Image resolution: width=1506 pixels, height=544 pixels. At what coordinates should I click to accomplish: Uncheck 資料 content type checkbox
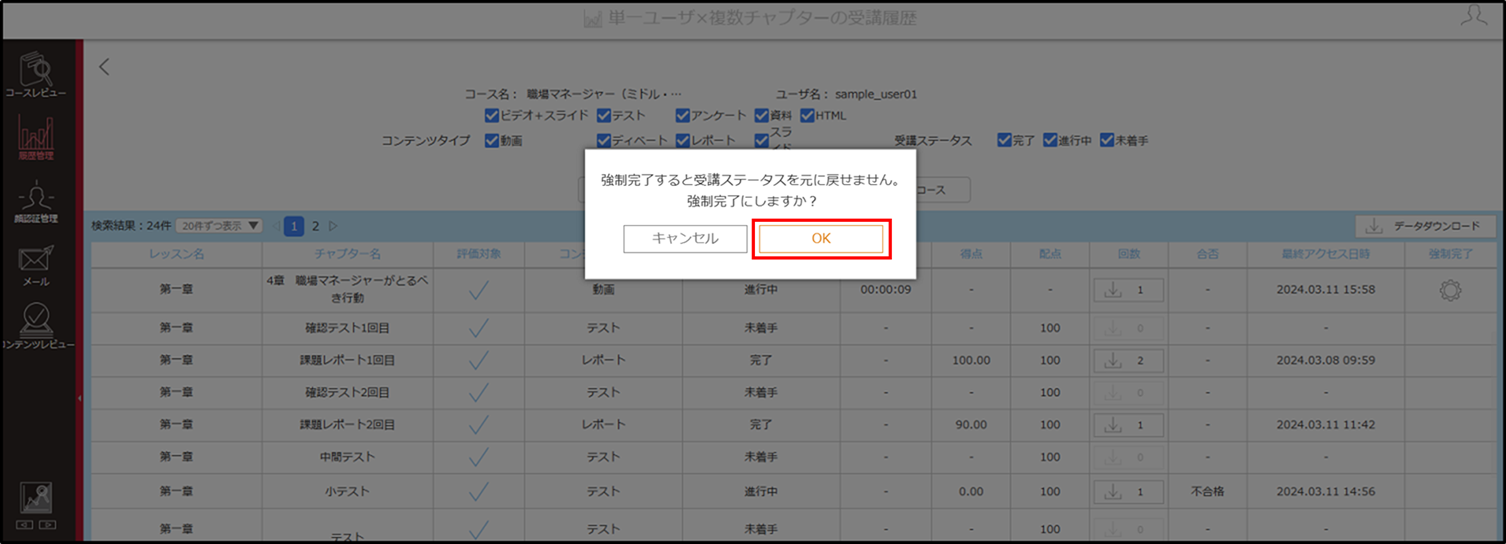(761, 116)
